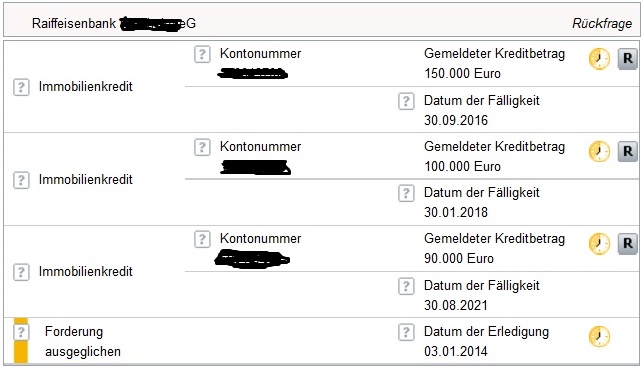Click the clock icon for the 90.000 Euro credit
The height and width of the screenshot is (367, 643).
599,244
